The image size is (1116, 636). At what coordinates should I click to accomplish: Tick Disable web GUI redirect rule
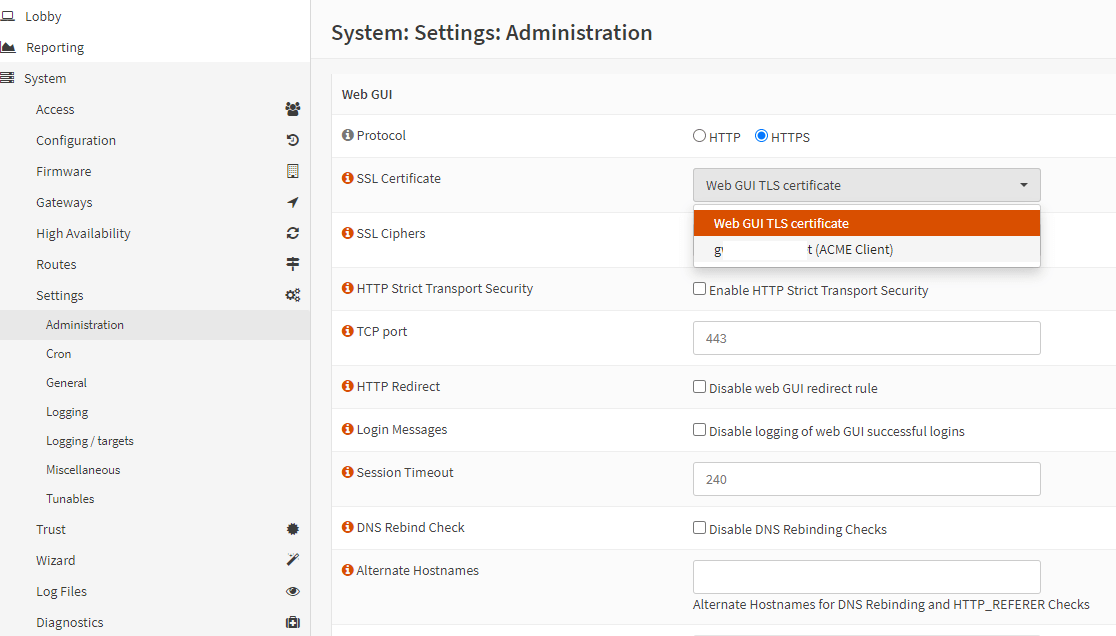pos(700,387)
